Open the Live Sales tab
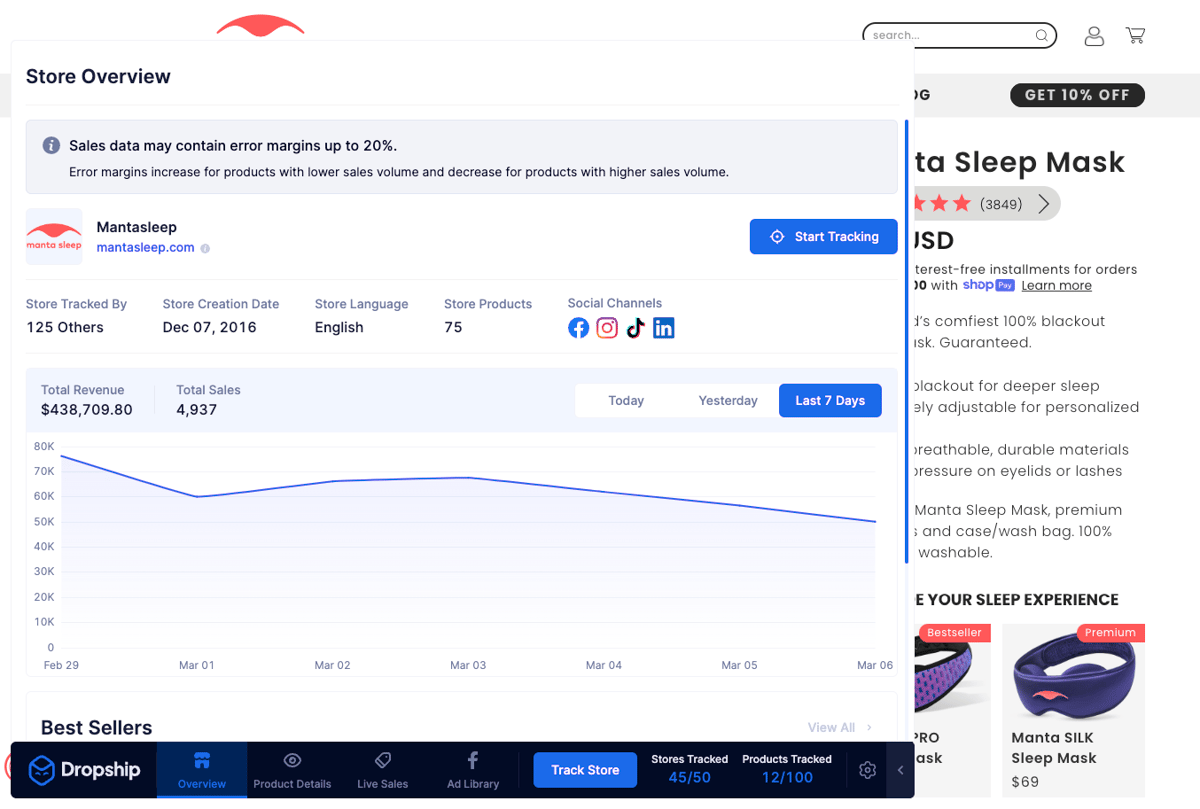The height and width of the screenshot is (809, 1200). point(382,770)
